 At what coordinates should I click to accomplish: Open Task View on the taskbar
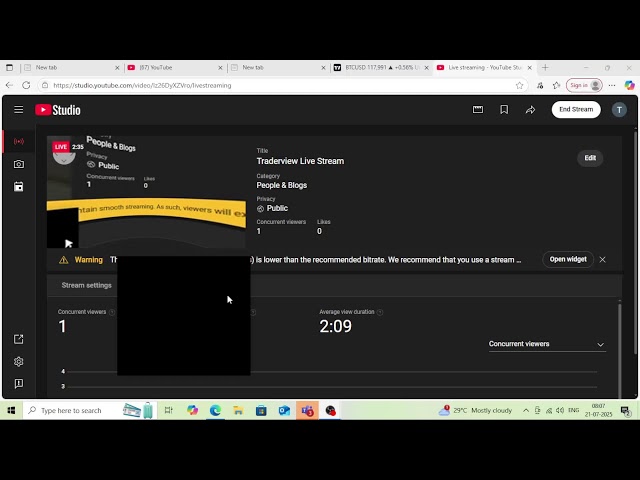[x=168, y=410]
